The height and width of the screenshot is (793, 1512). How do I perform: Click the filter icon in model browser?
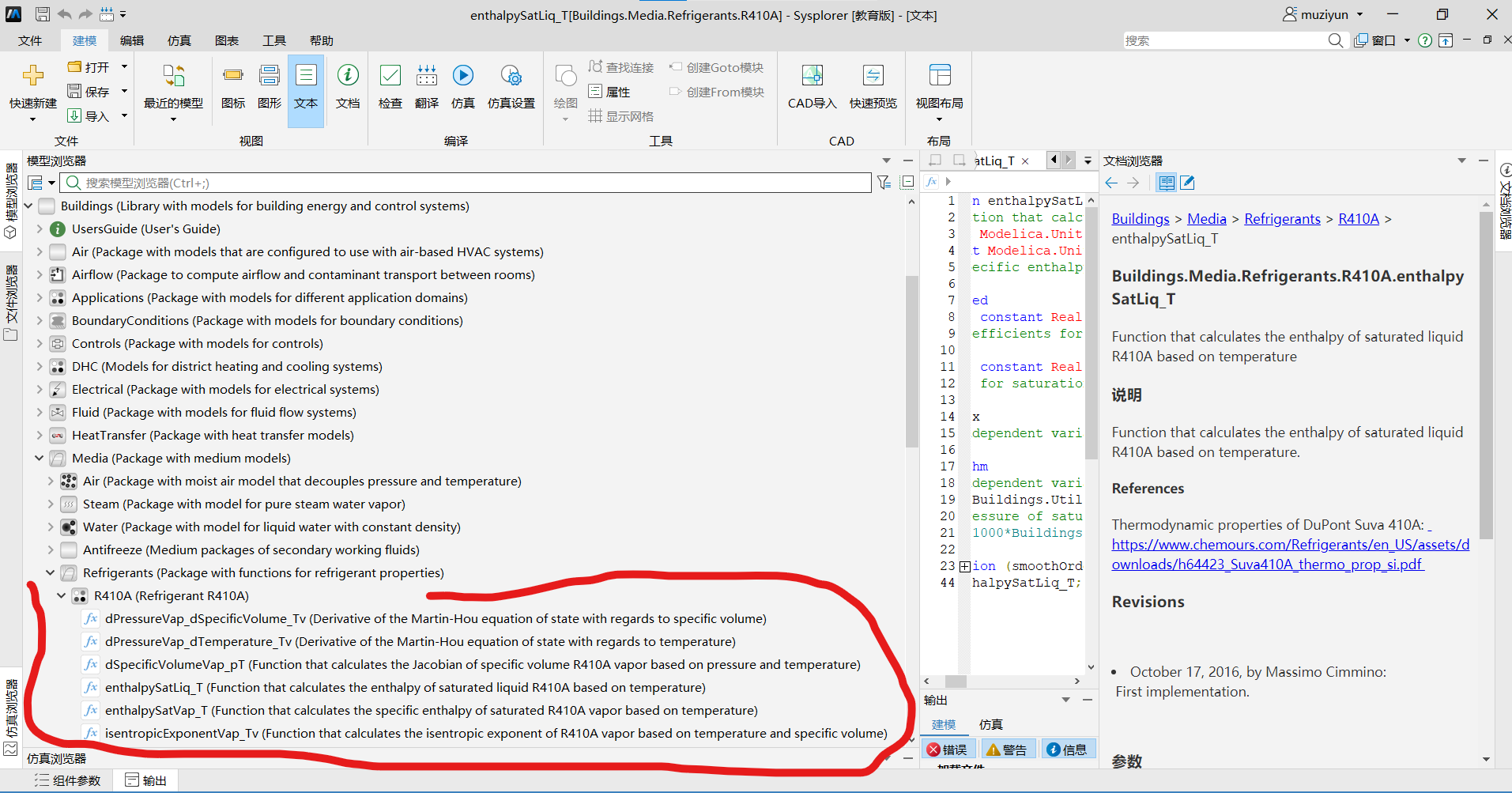coord(884,183)
